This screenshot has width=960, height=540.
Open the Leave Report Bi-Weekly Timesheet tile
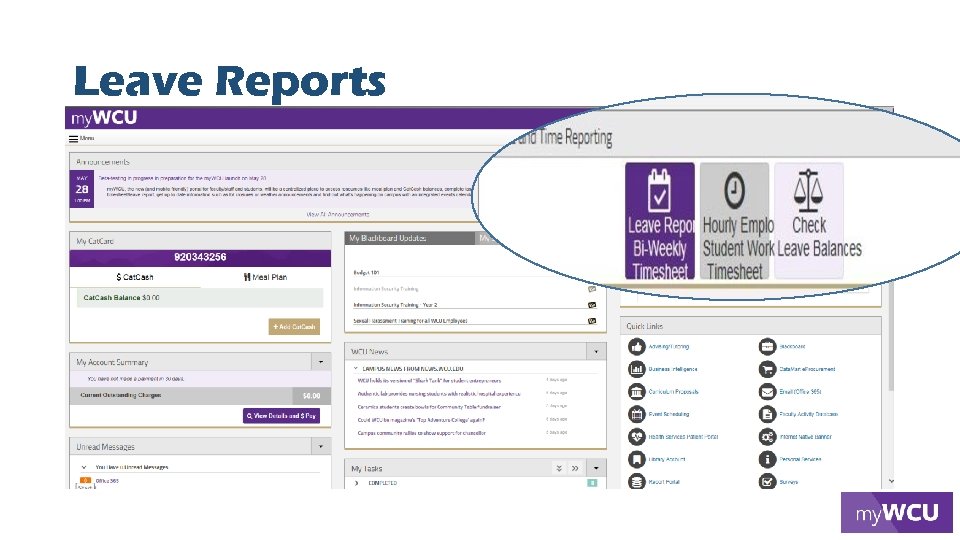(x=659, y=221)
